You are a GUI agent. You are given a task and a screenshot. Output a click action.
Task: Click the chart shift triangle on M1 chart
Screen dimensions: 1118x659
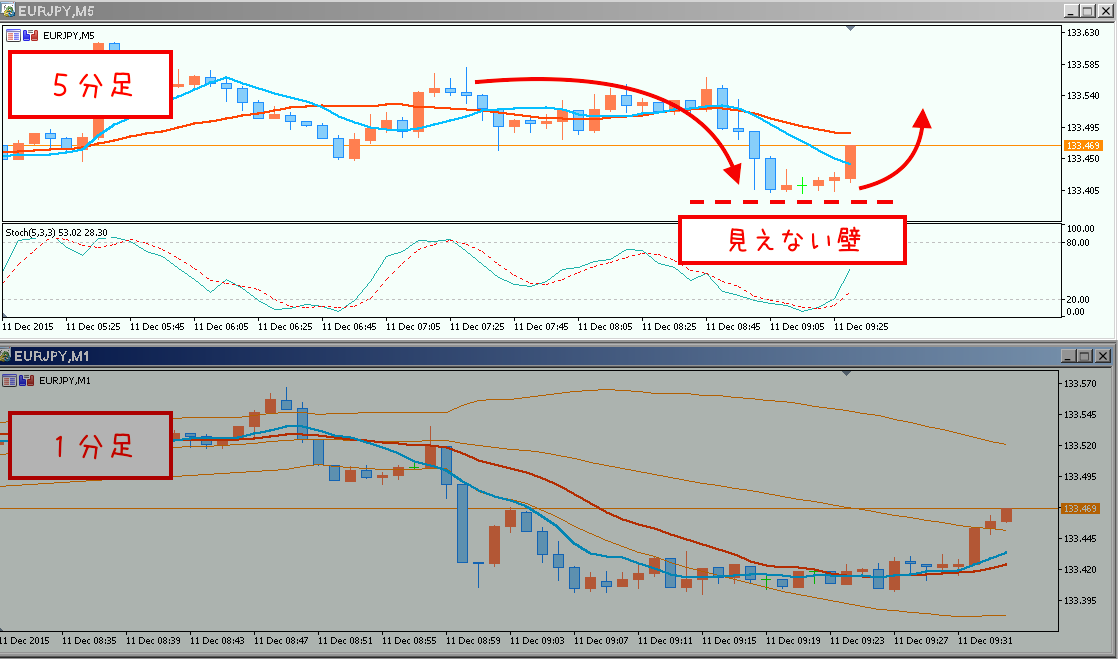[x=847, y=374]
